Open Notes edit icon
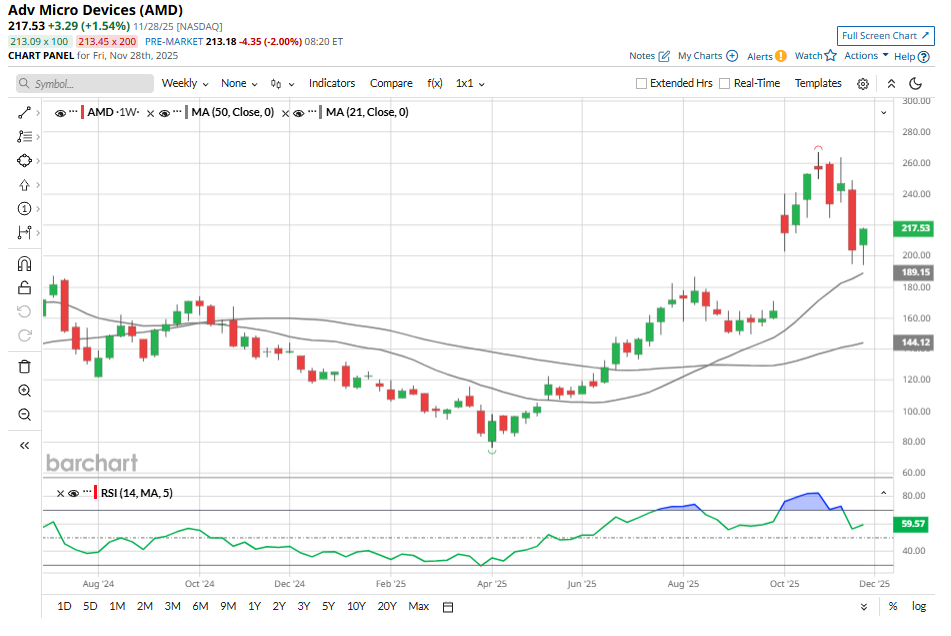Viewport: 951px width, 636px height. click(x=664, y=56)
